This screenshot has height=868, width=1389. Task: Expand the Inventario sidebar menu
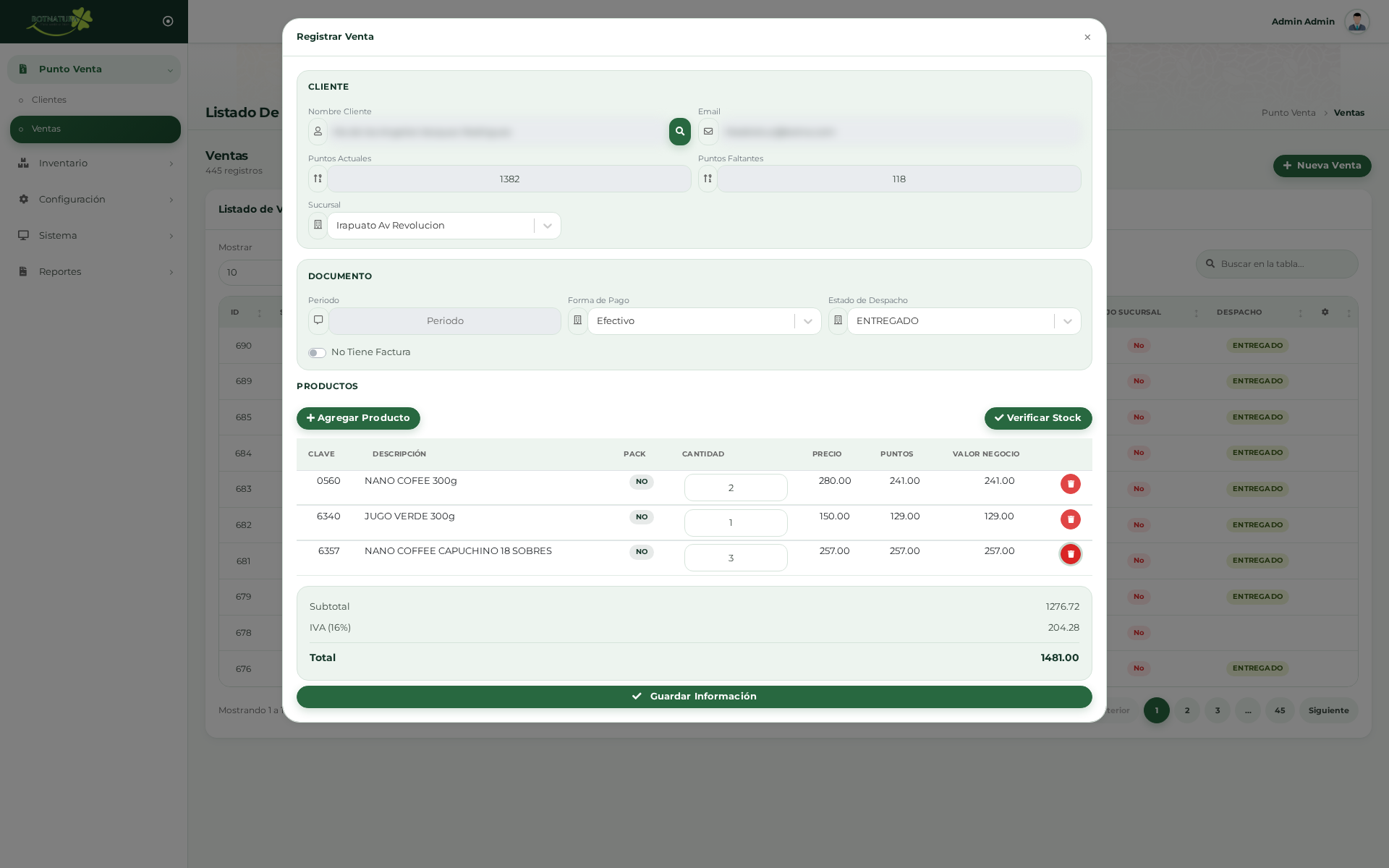[95, 163]
